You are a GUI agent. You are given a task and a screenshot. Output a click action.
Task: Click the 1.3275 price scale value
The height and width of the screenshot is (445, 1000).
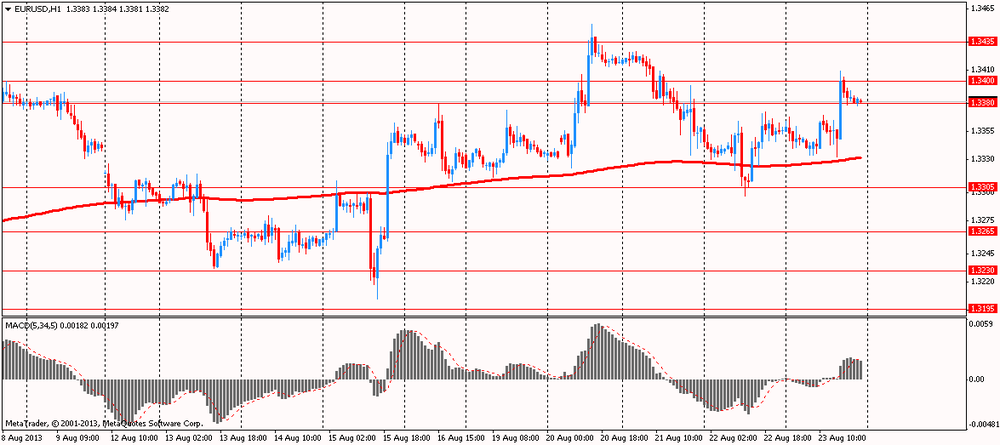click(x=982, y=221)
